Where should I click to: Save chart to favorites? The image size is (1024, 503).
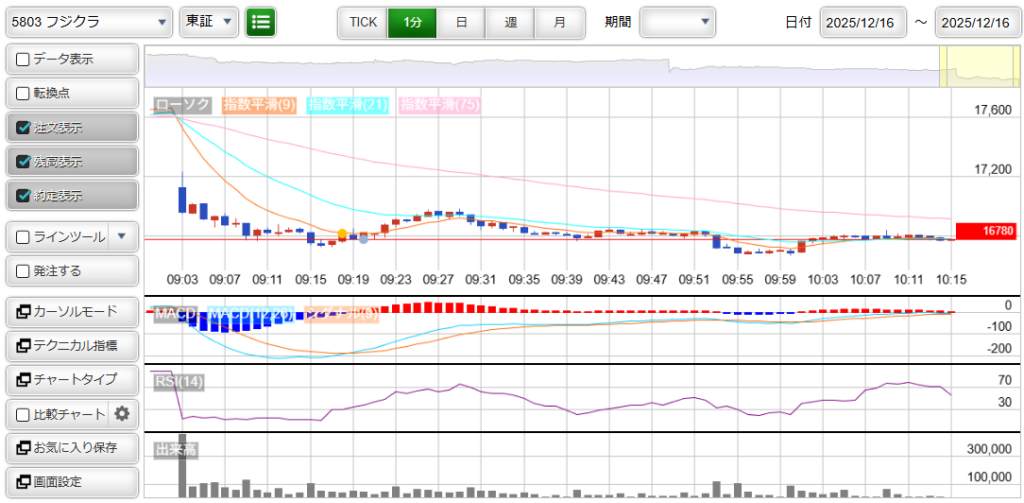(x=71, y=448)
